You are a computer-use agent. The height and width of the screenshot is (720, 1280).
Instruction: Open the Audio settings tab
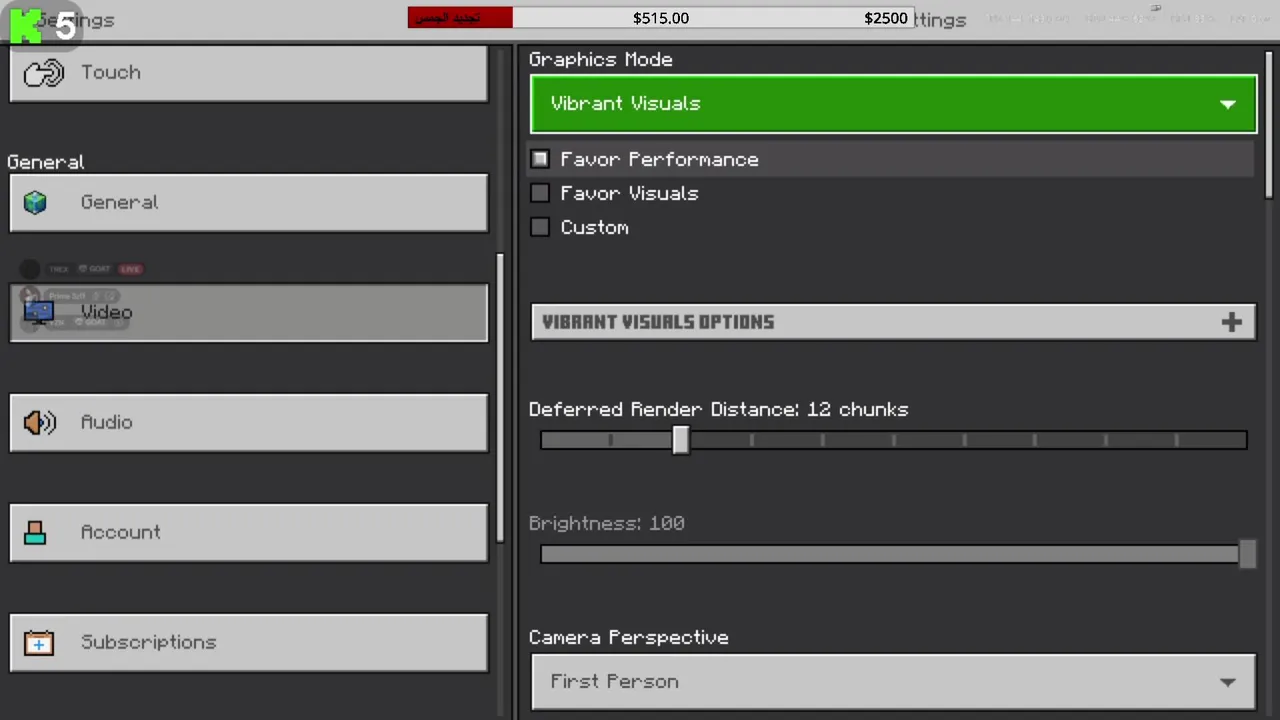(248, 423)
